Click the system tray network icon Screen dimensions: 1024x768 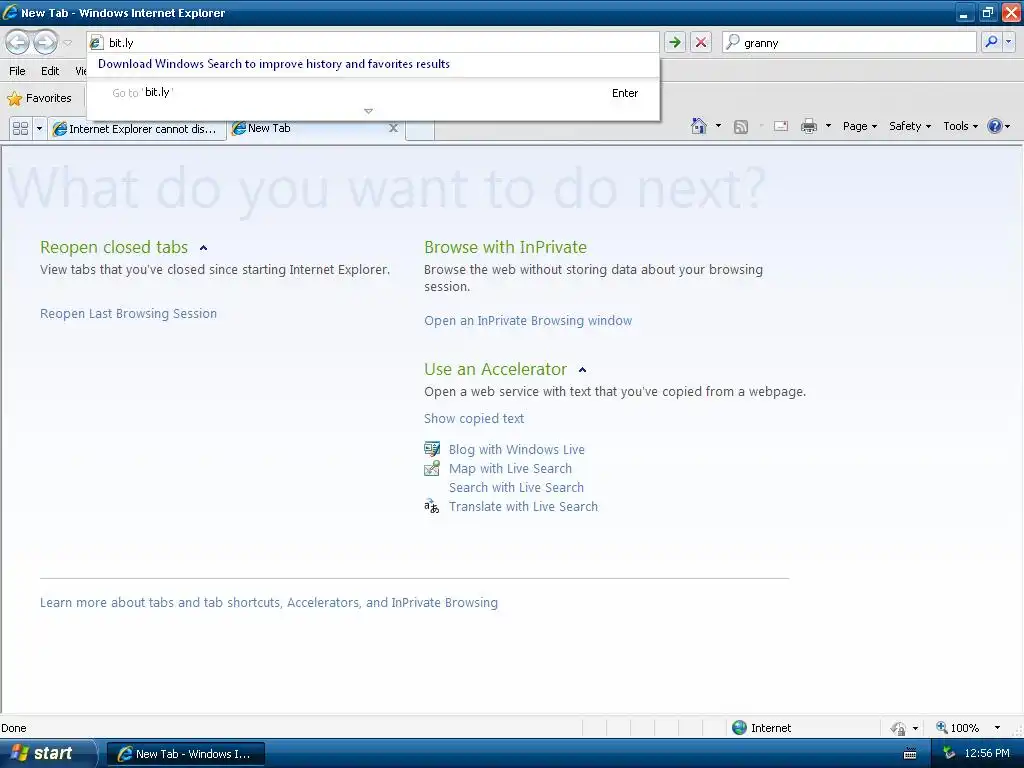[x=949, y=754]
